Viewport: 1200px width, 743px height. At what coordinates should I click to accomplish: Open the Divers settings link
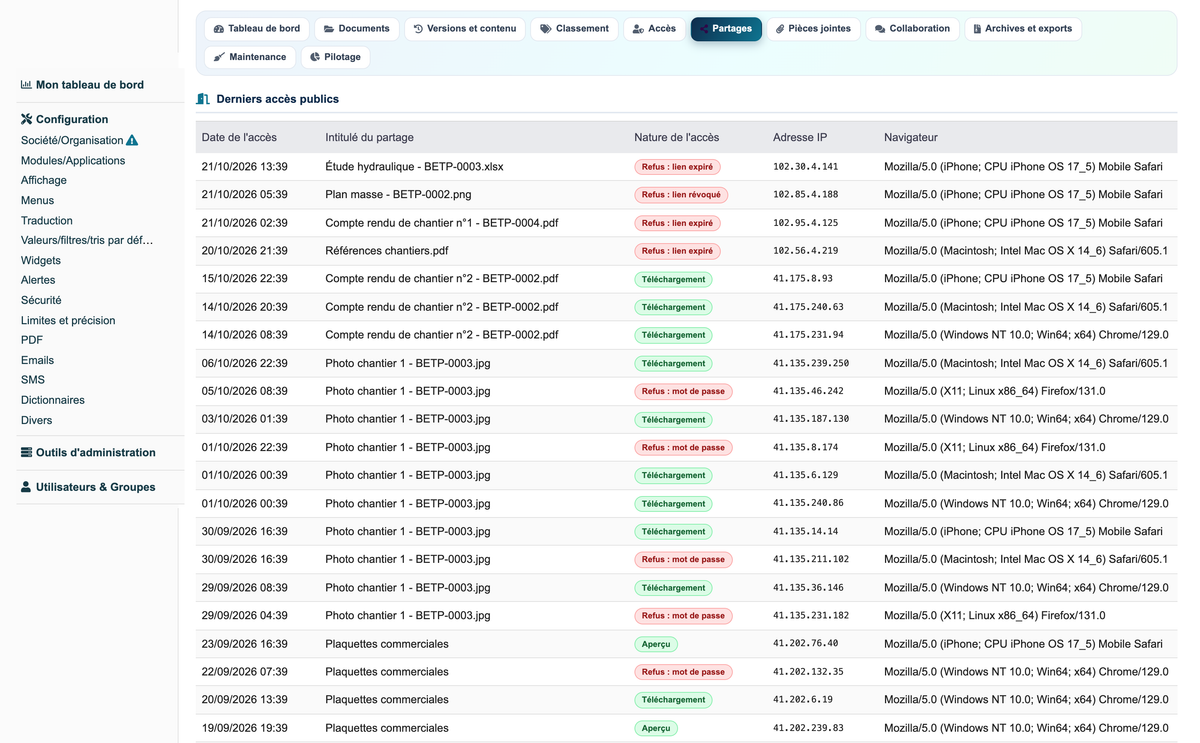tap(36, 420)
